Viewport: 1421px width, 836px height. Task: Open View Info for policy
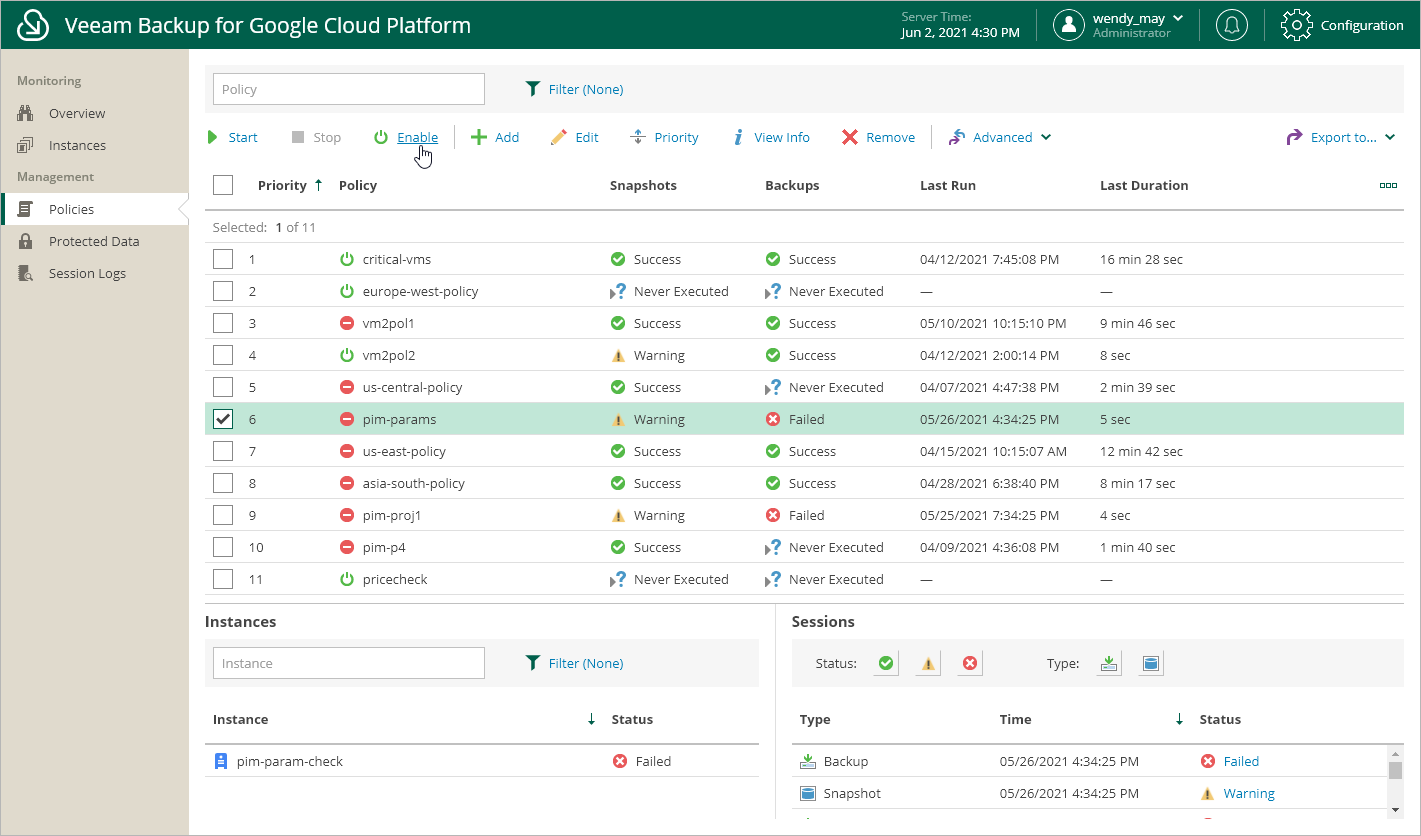[770, 137]
